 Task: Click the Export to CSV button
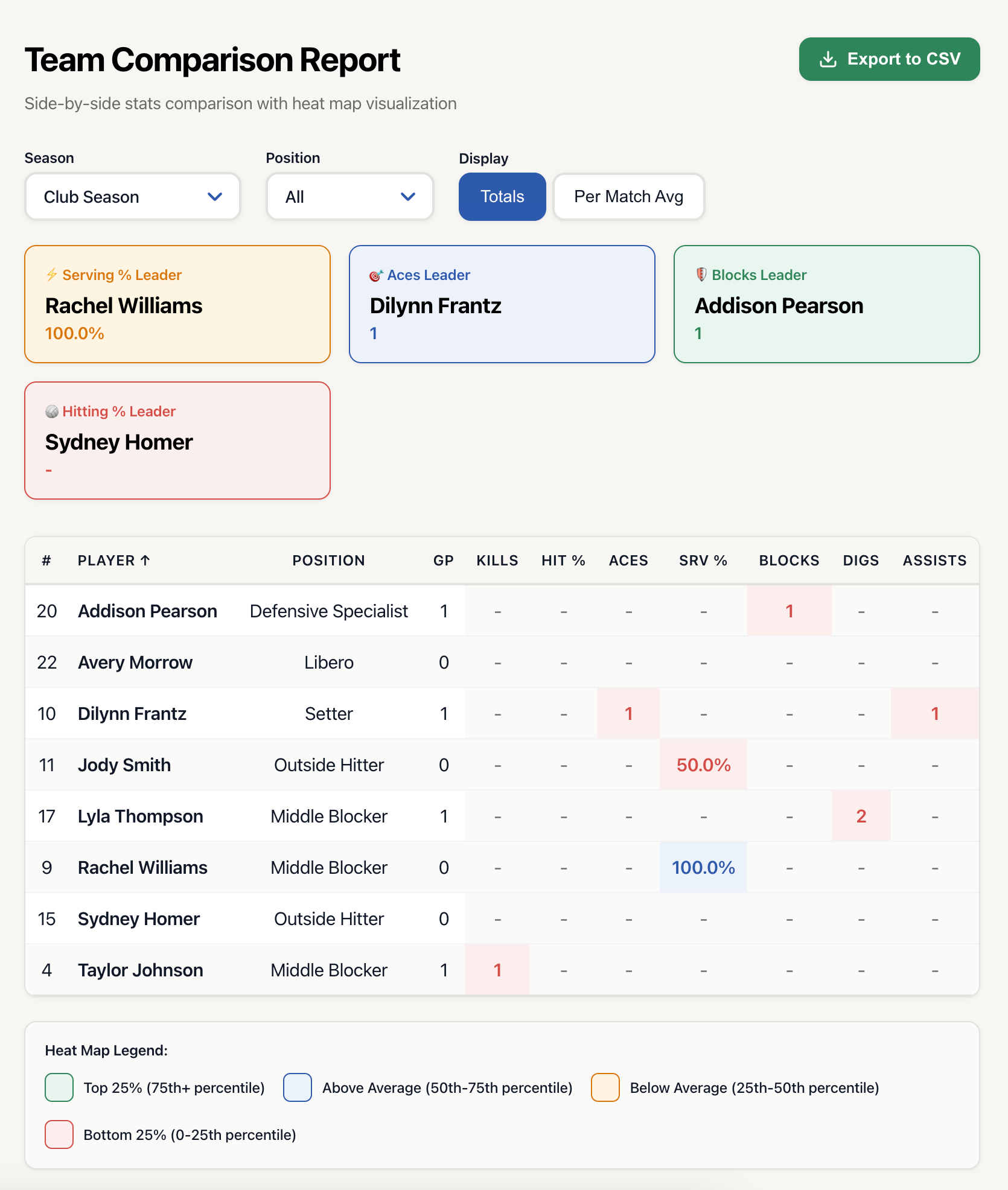point(889,59)
